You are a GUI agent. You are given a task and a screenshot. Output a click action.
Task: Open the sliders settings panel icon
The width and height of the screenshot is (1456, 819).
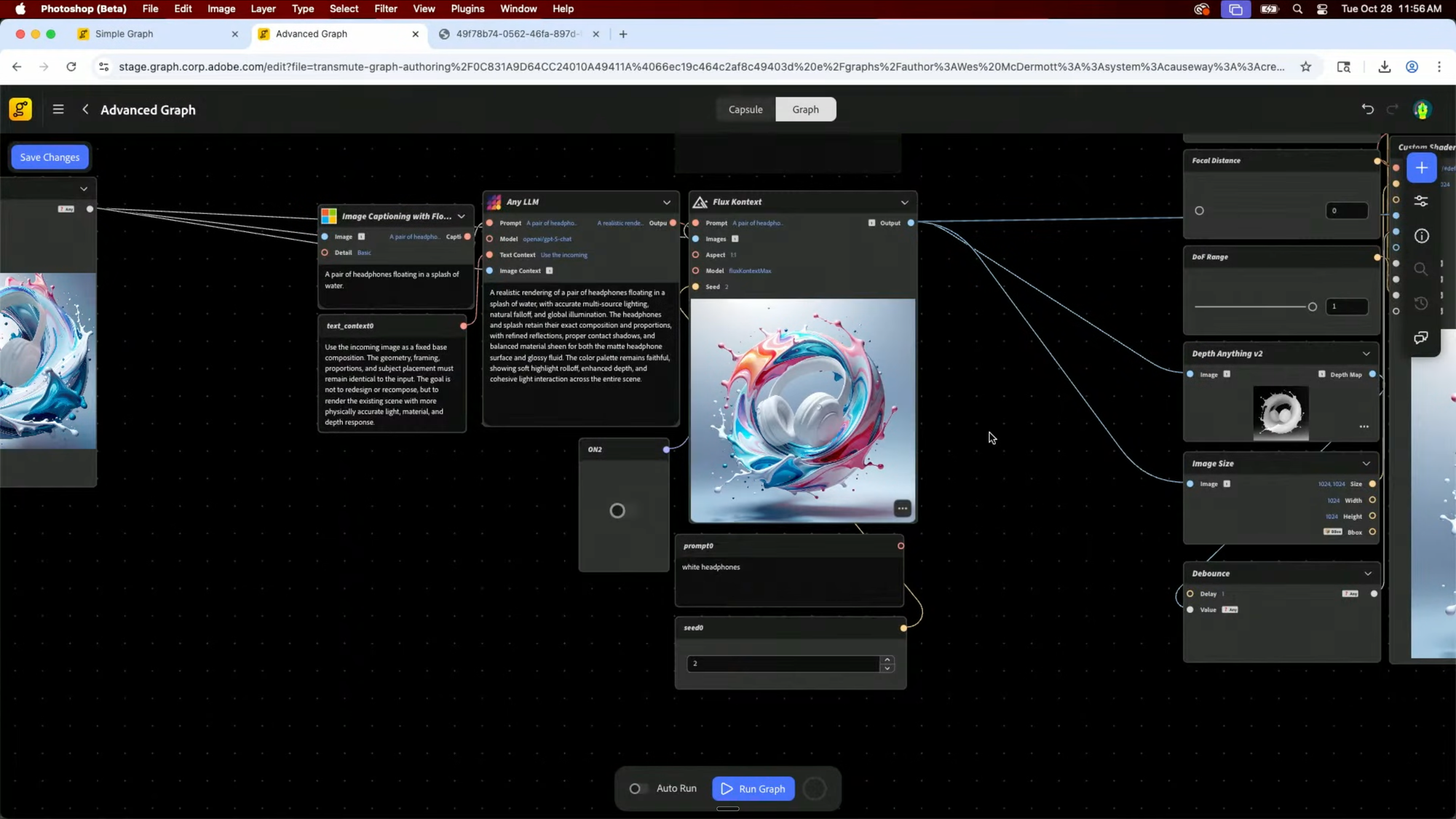(x=1421, y=202)
